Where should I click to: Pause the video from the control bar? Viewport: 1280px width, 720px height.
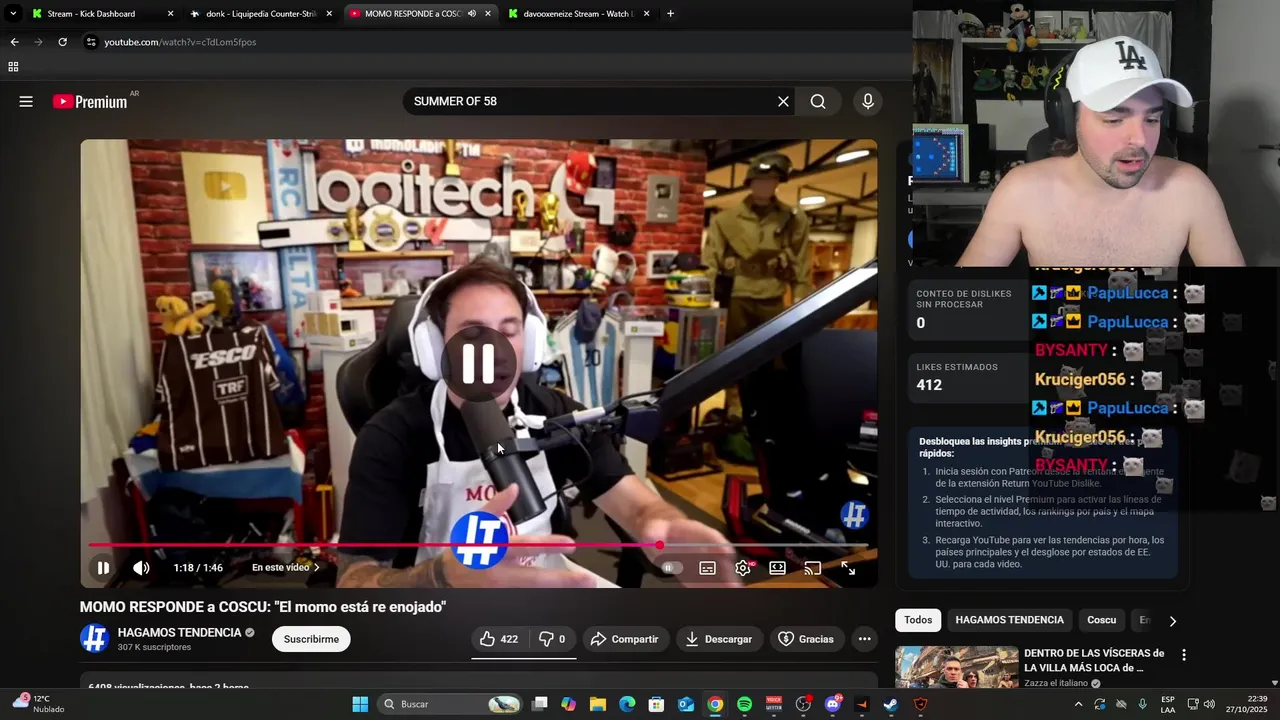(103, 568)
